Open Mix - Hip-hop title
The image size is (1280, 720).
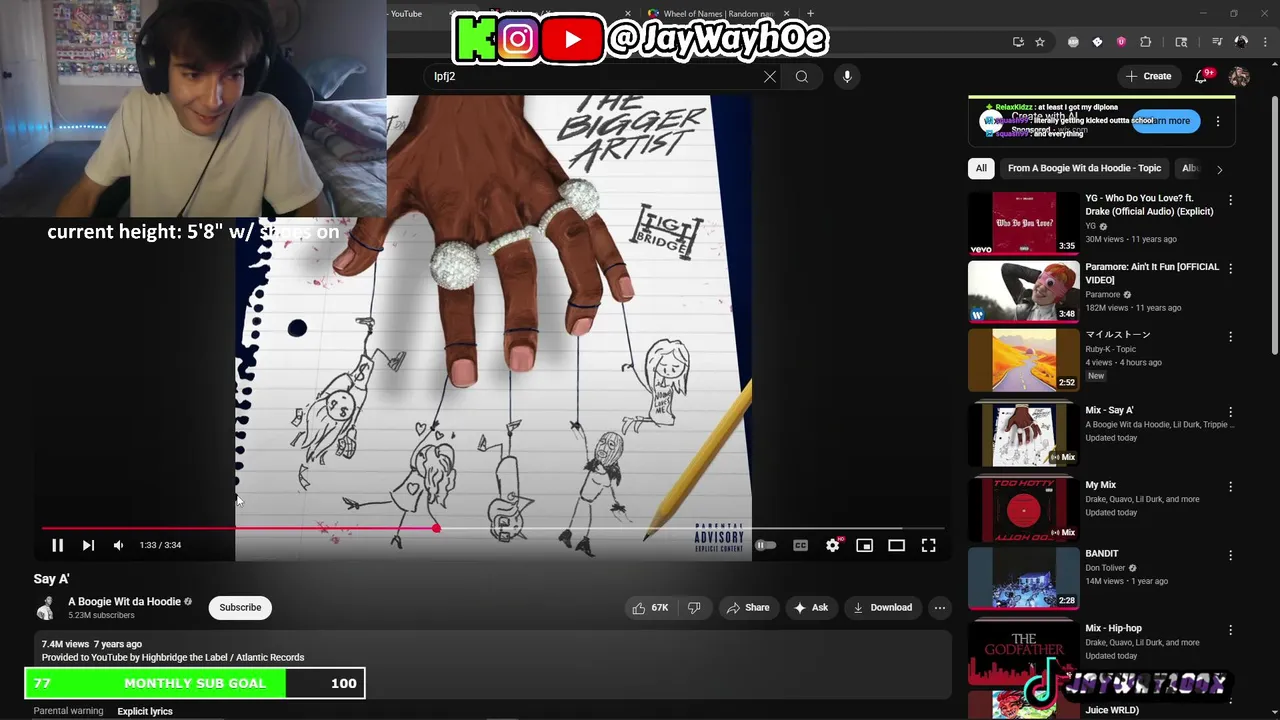pyautogui.click(x=1113, y=628)
